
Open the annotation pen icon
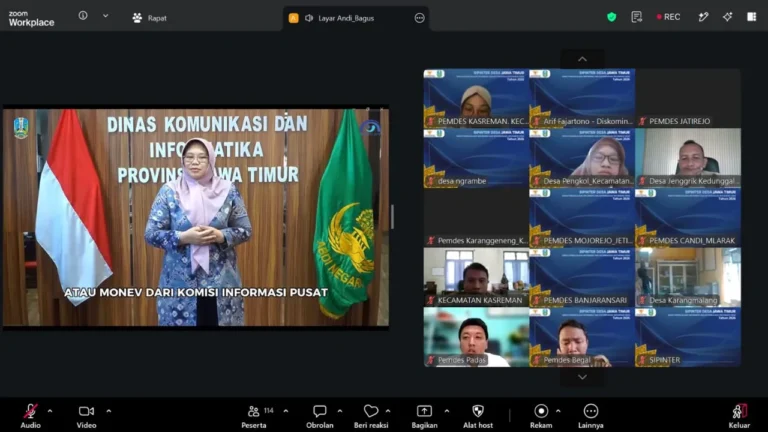tap(703, 17)
